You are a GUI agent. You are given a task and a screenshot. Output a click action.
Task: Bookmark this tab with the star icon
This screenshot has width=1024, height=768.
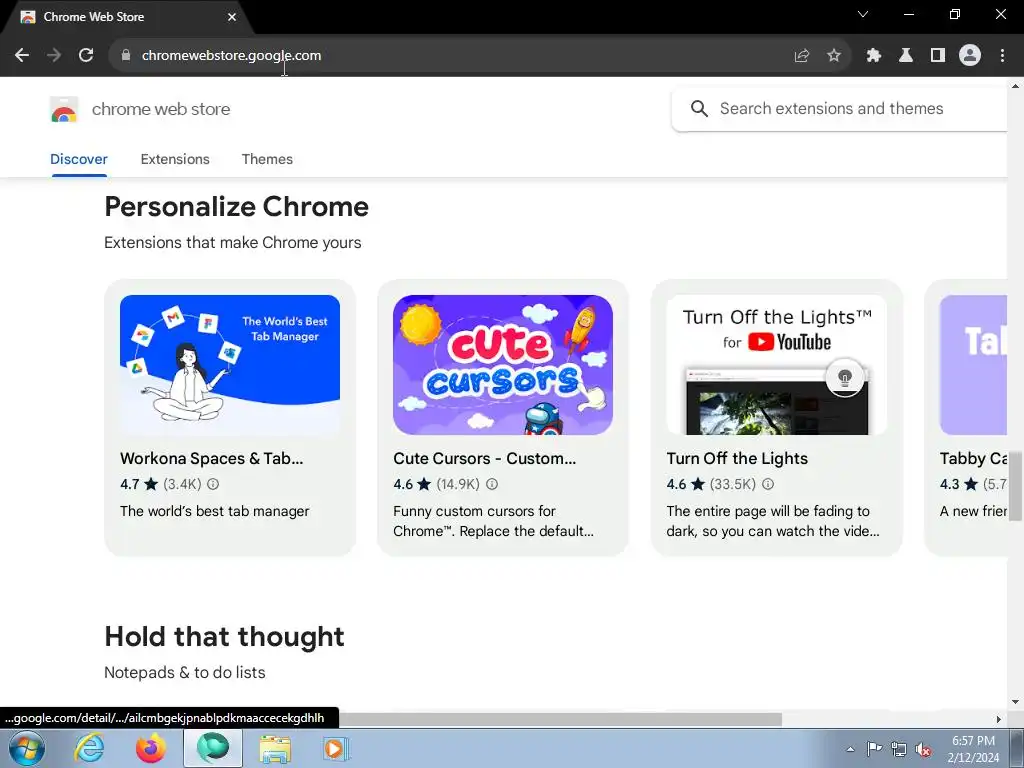pyautogui.click(x=834, y=56)
